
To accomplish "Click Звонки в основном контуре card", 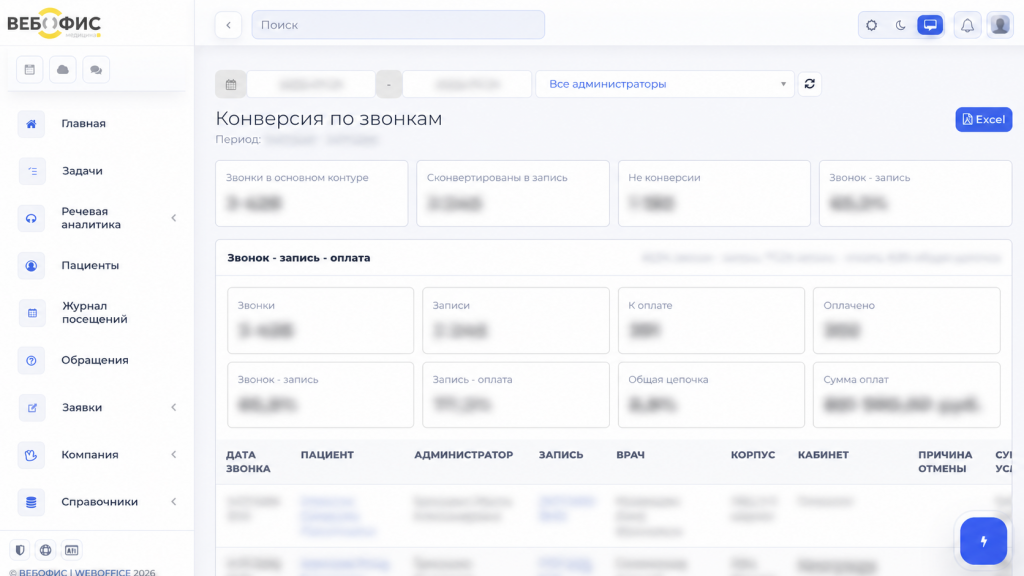I will point(312,193).
